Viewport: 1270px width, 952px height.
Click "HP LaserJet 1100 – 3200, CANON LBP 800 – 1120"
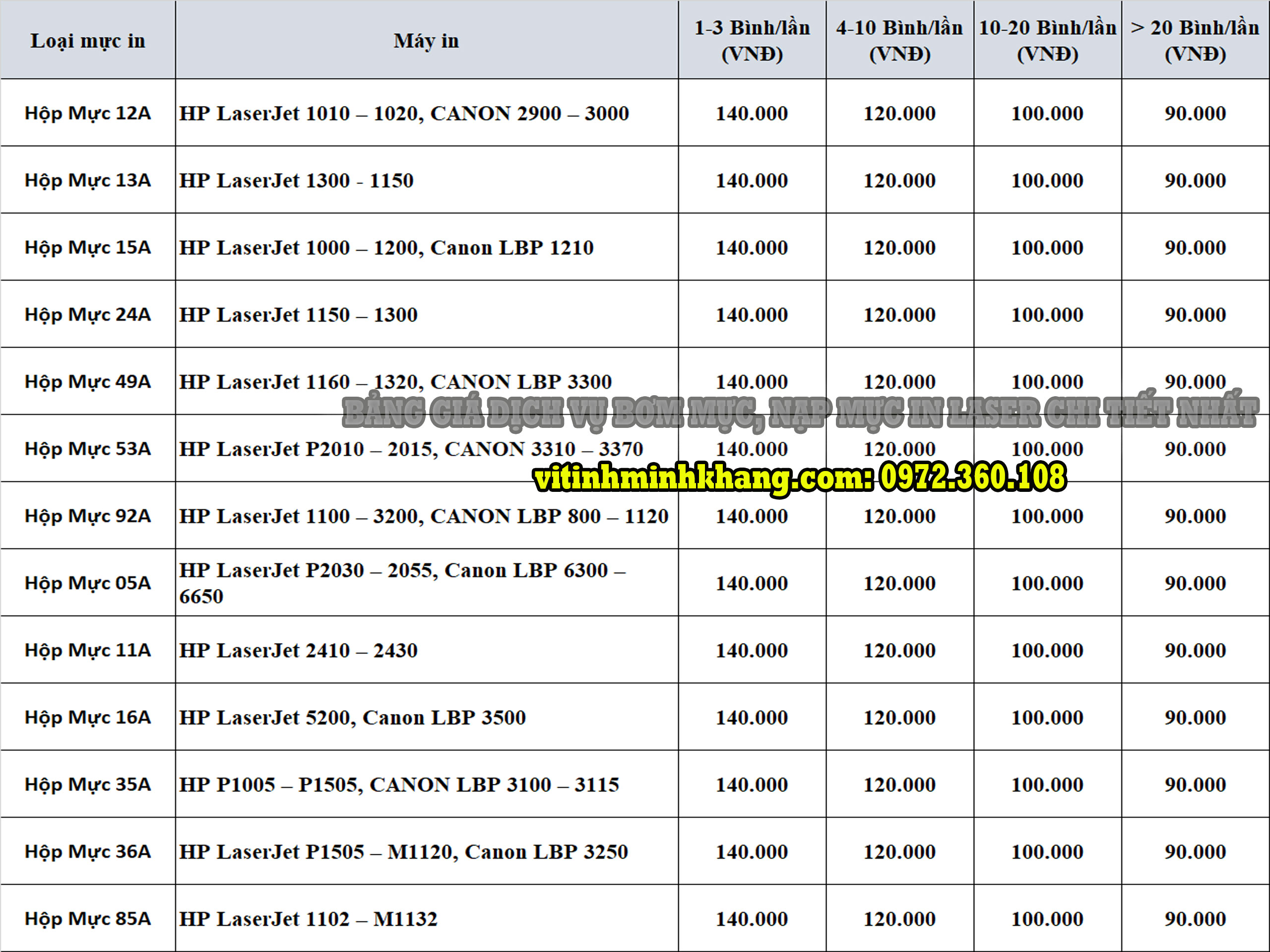pyautogui.click(x=424, y=516)
